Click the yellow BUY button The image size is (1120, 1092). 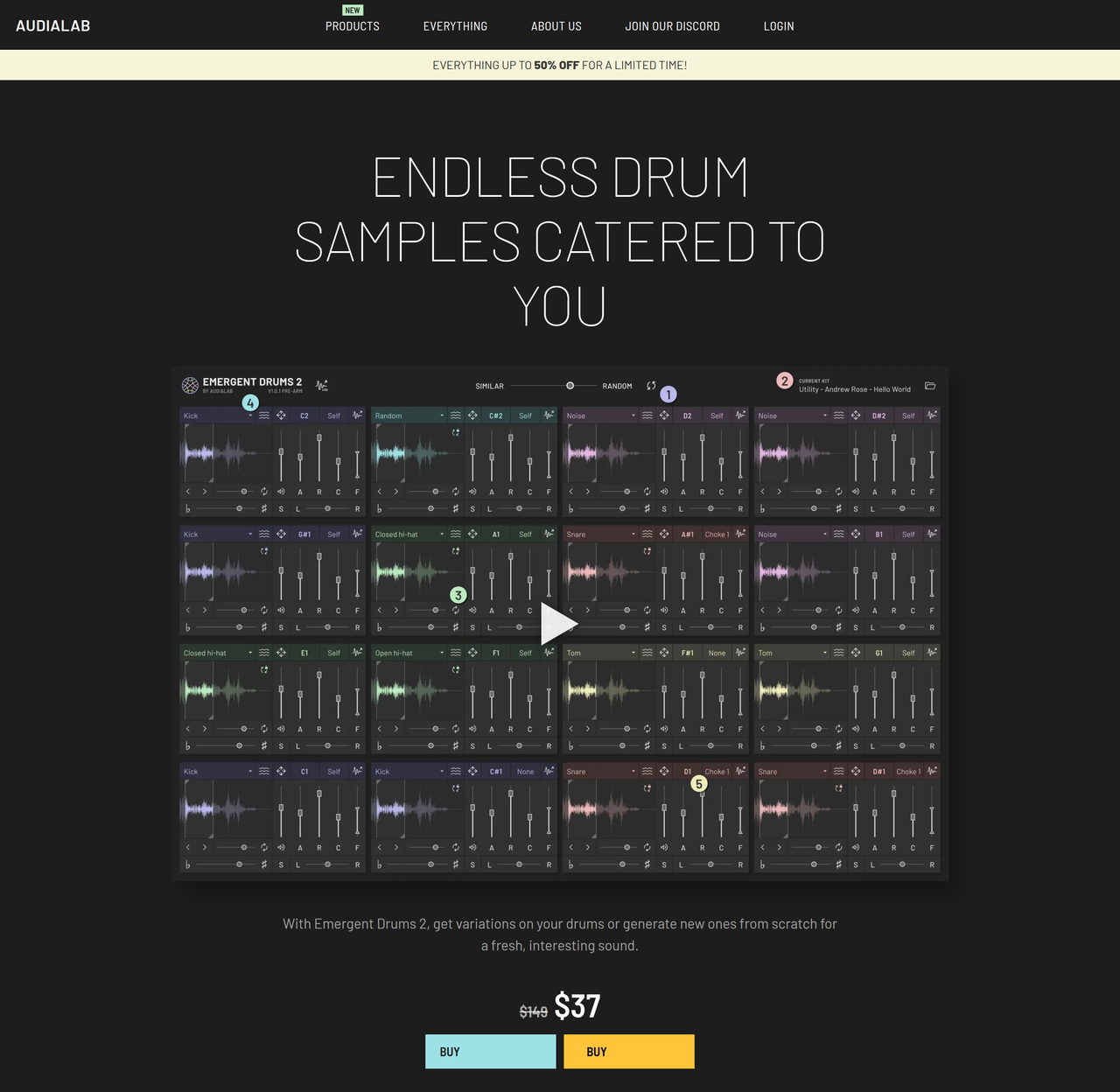[629, 1052]
